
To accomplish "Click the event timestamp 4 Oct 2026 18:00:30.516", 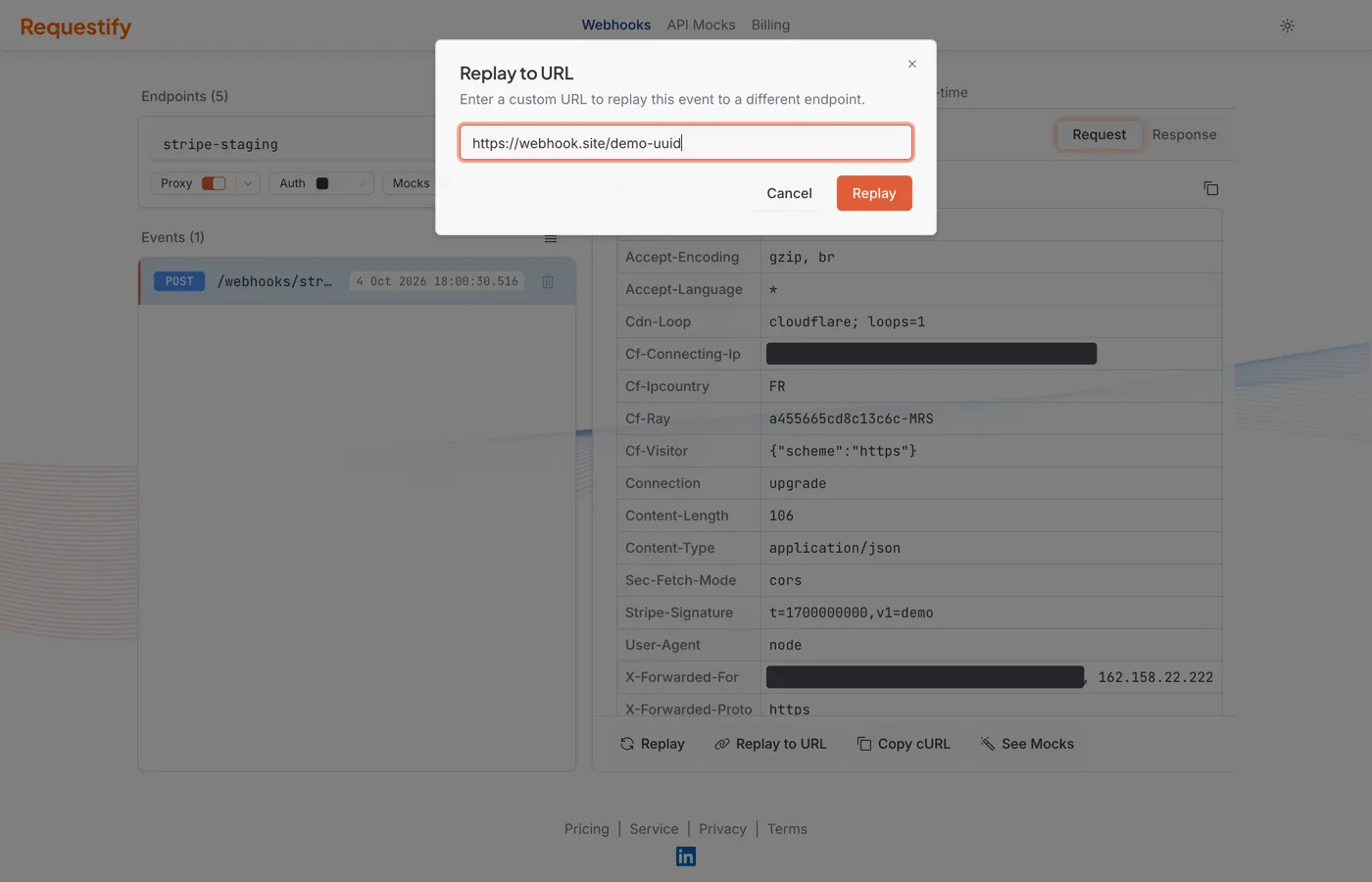I will (x=437, y=282).
